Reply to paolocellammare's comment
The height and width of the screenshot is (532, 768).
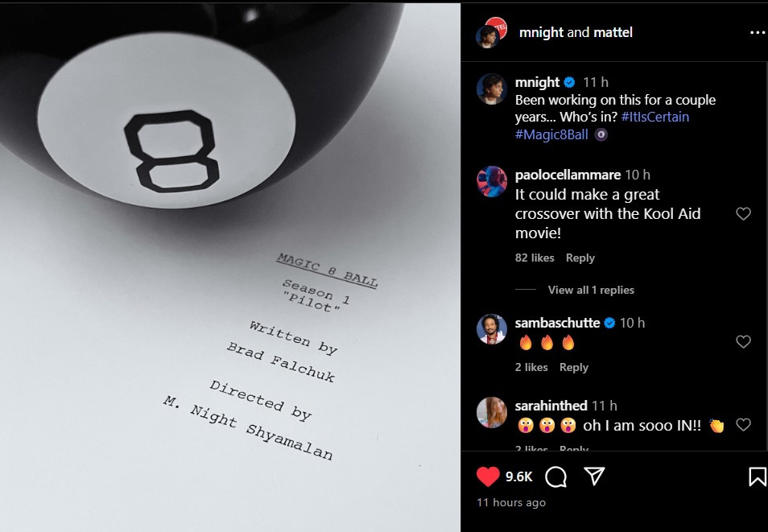pyautogui.click(x=580, y=258)
